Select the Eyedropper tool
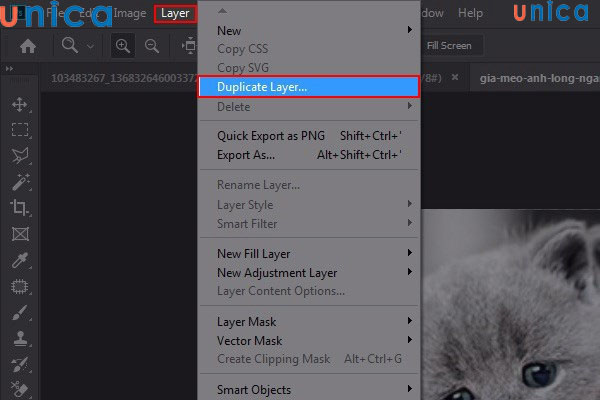Screen dimensions: 600x400 coord(20,260)
